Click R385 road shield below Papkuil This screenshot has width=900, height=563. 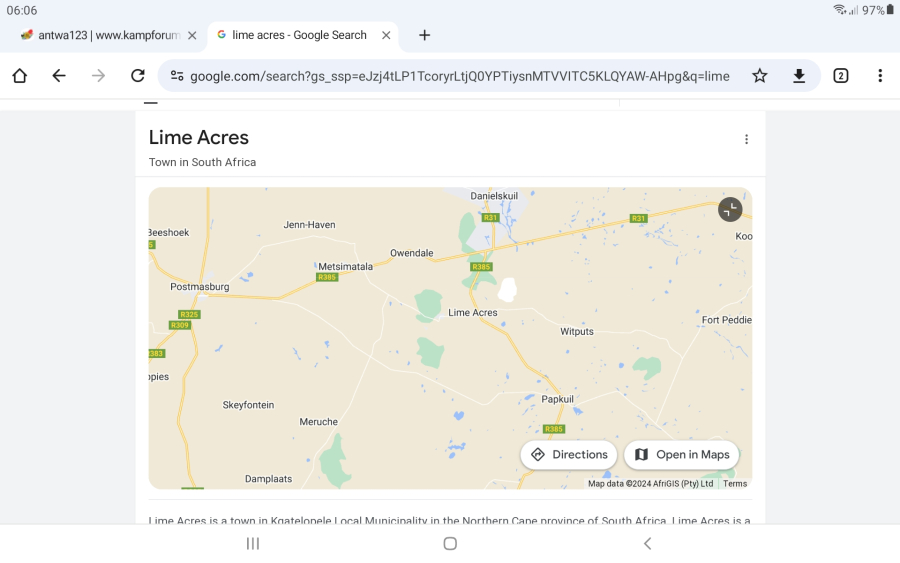coord(554,429)
